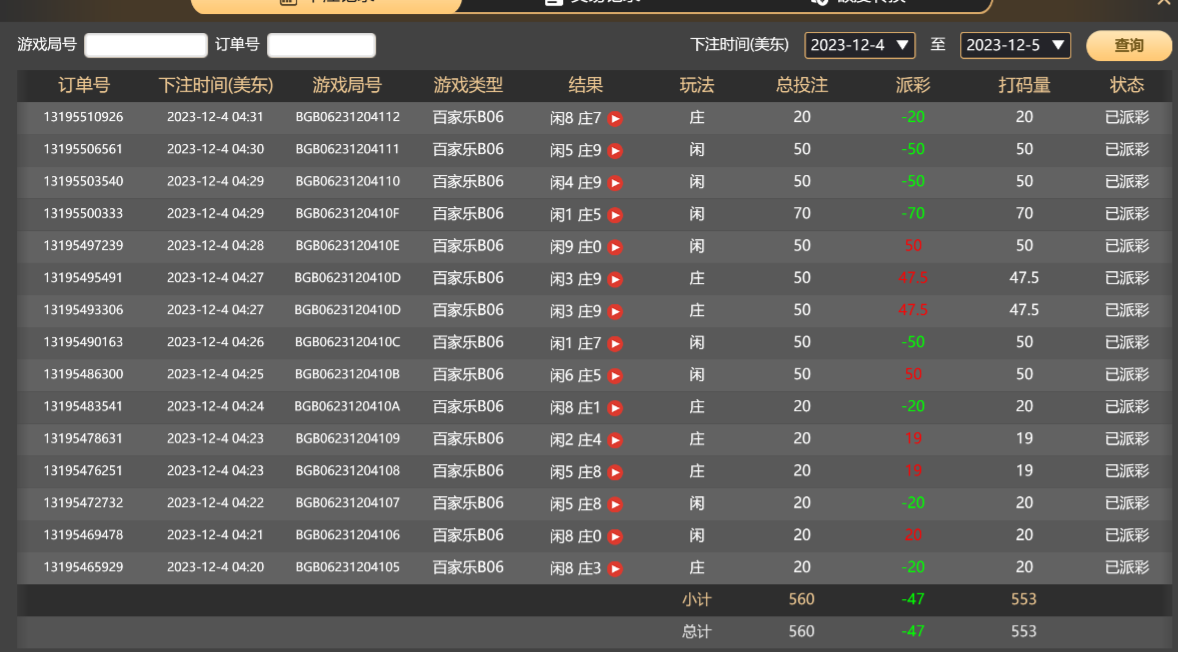Open the end date dropdown 2023-12-5

(1015, 45)
